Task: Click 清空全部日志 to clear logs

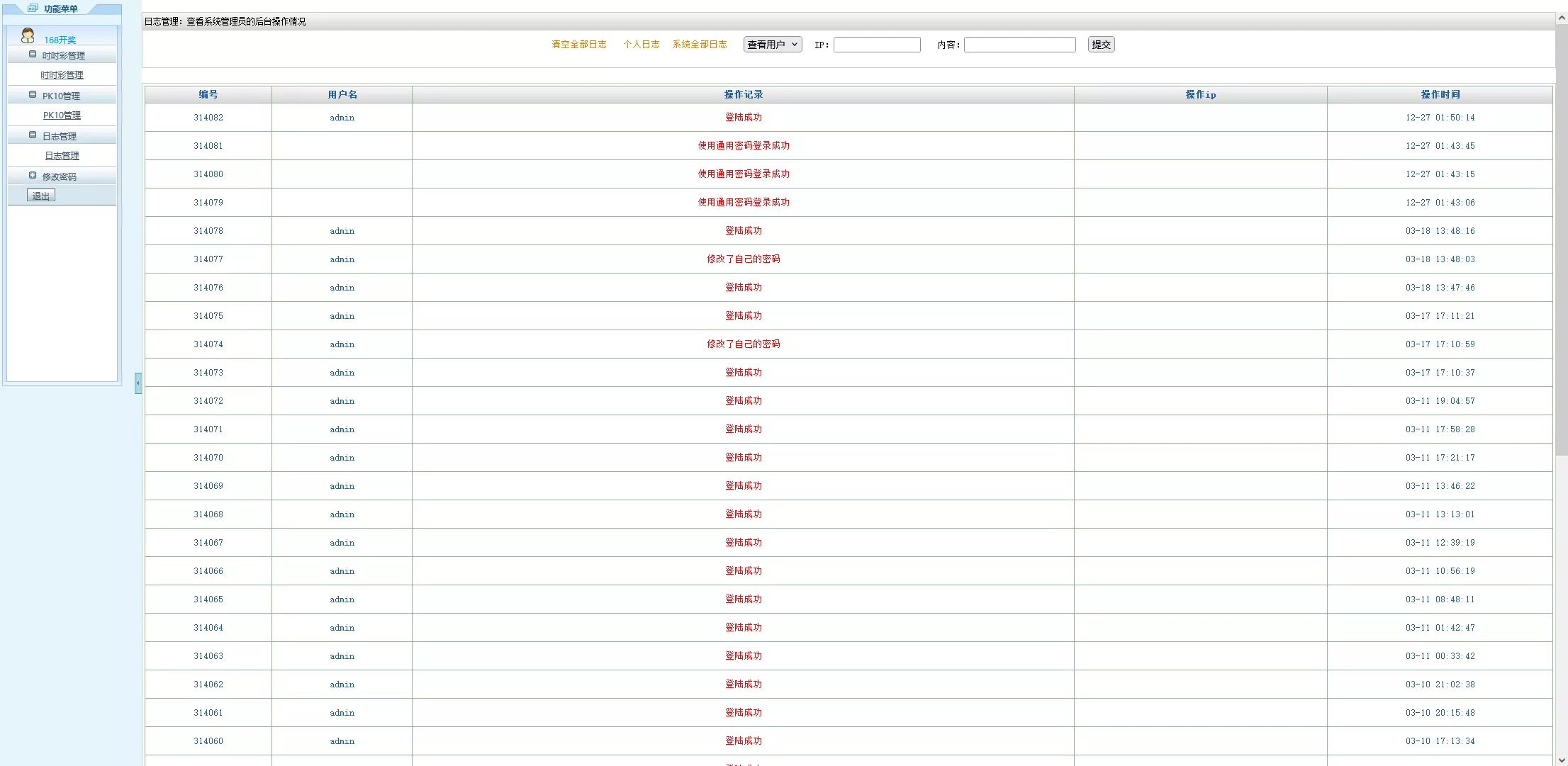Action: [x=578, y=45]
